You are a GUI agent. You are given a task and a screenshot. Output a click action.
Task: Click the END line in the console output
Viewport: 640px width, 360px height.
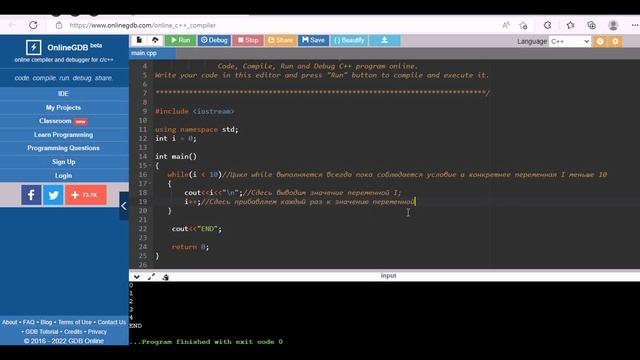tap(136, 326)
